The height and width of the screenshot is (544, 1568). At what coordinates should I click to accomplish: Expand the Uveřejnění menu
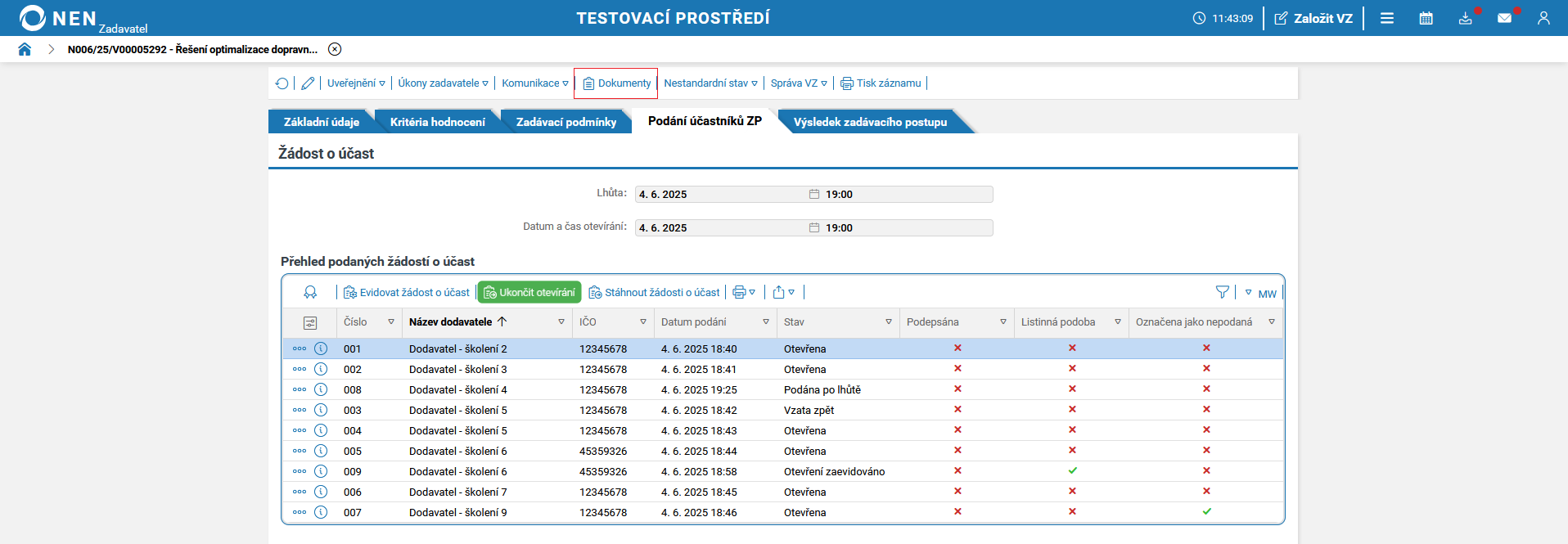pos(356,83)
